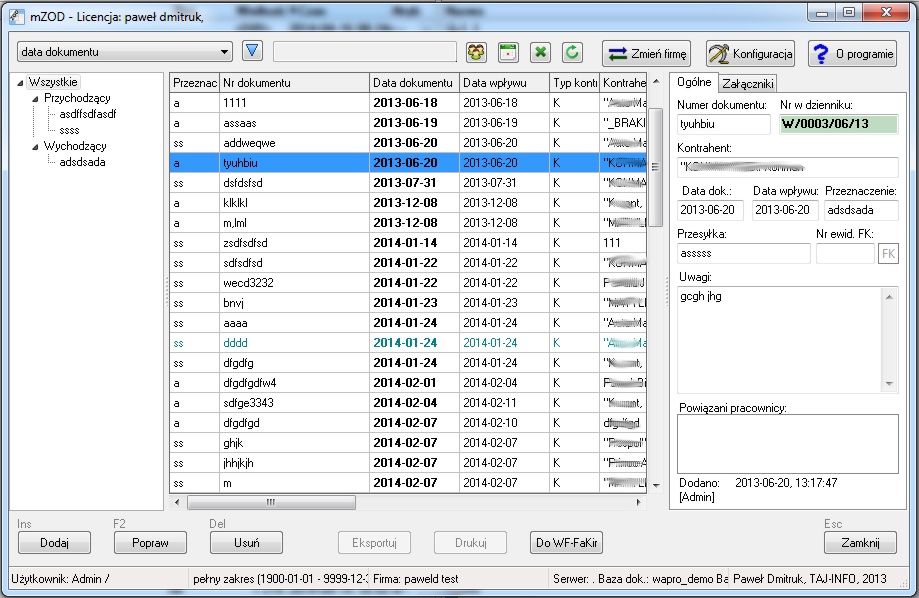
Task: Click the horizontal scrollbar thumb
Action: coord(271,502)
